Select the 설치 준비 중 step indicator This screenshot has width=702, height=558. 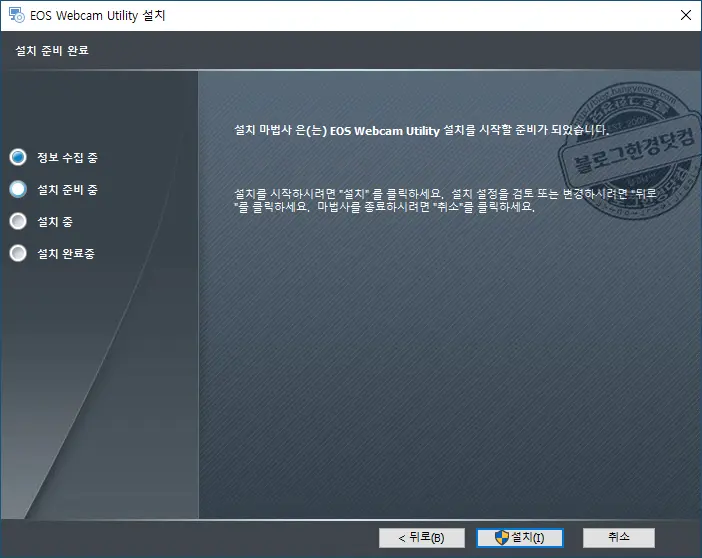click(18, 189)
